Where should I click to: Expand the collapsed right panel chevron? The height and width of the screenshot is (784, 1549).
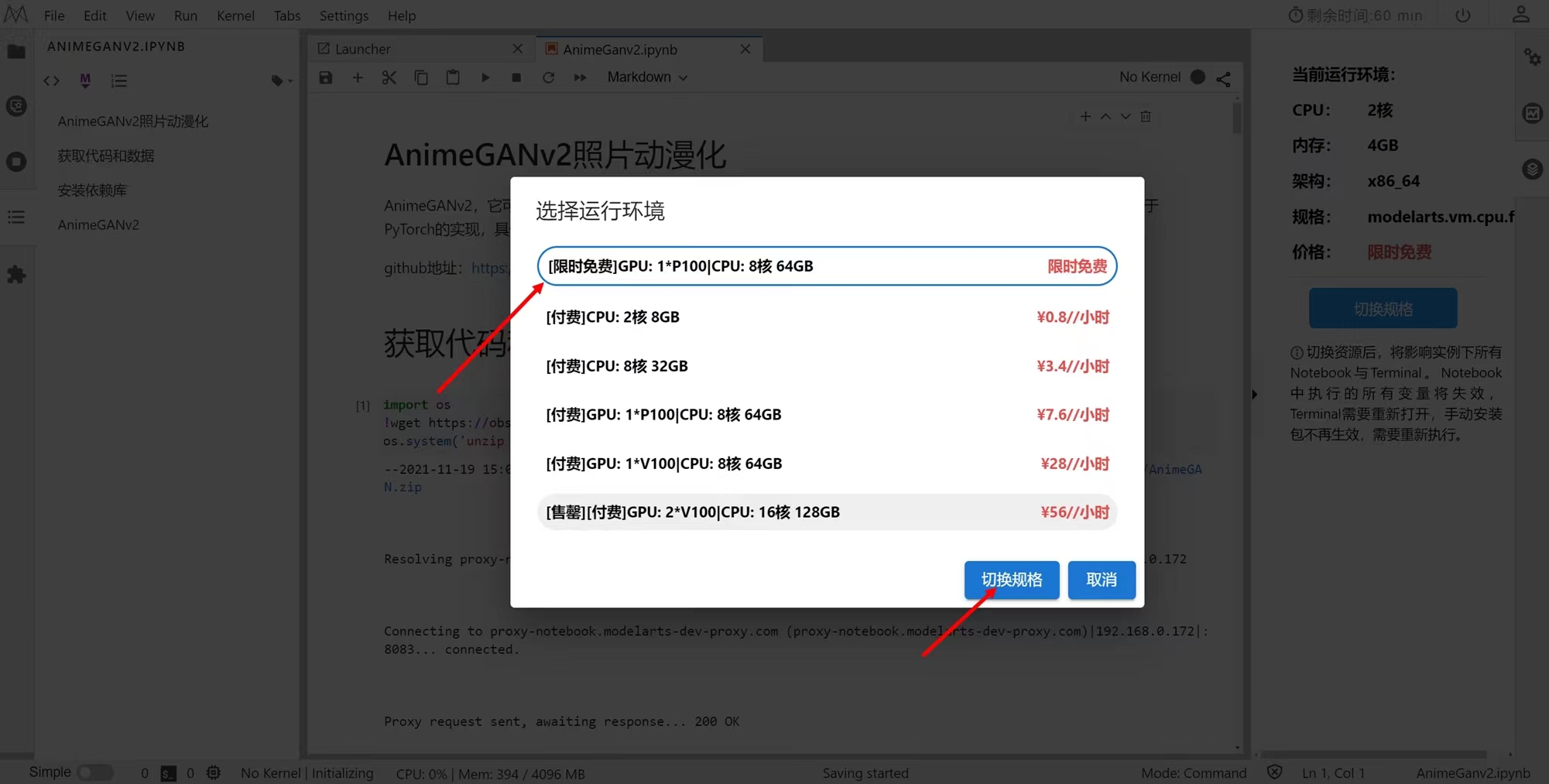pyautogui.click(x=1254, y=394)
